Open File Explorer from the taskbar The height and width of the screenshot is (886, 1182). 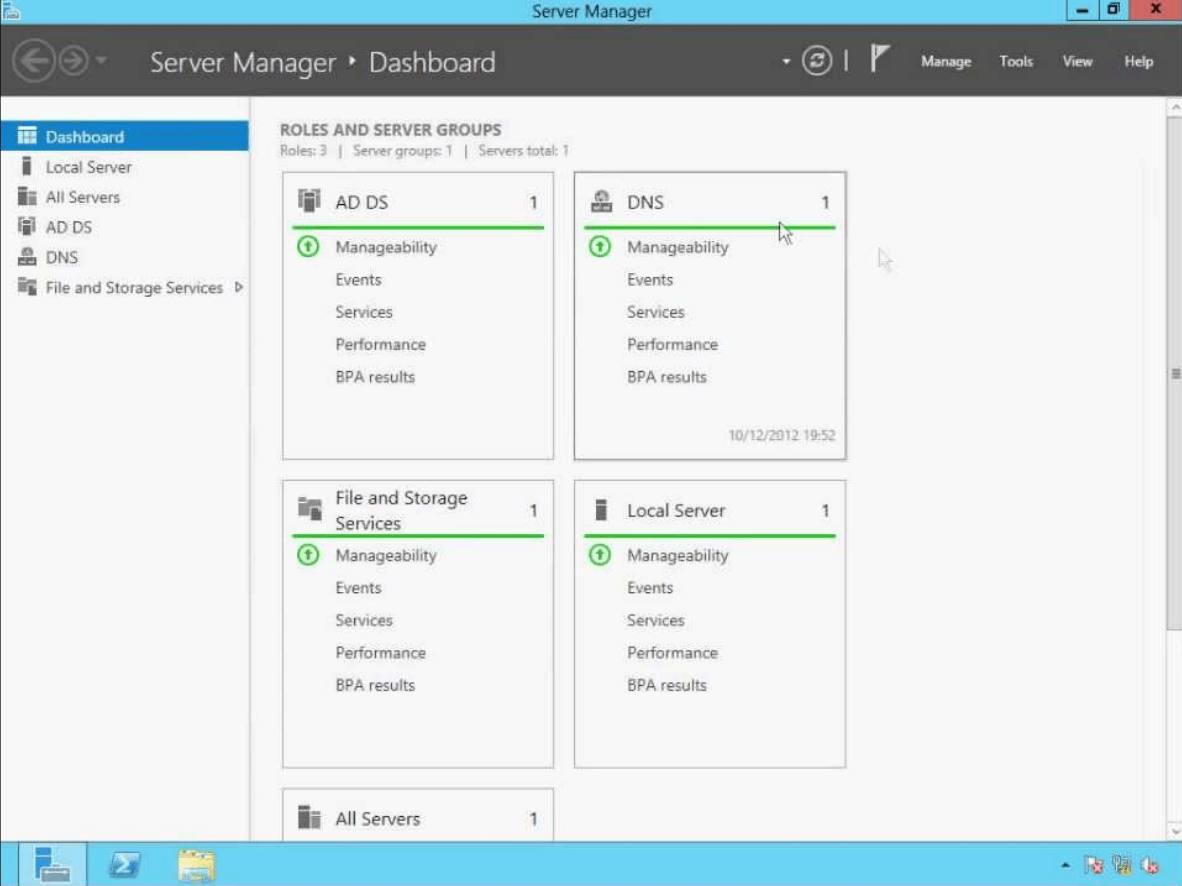pos(196,865)
